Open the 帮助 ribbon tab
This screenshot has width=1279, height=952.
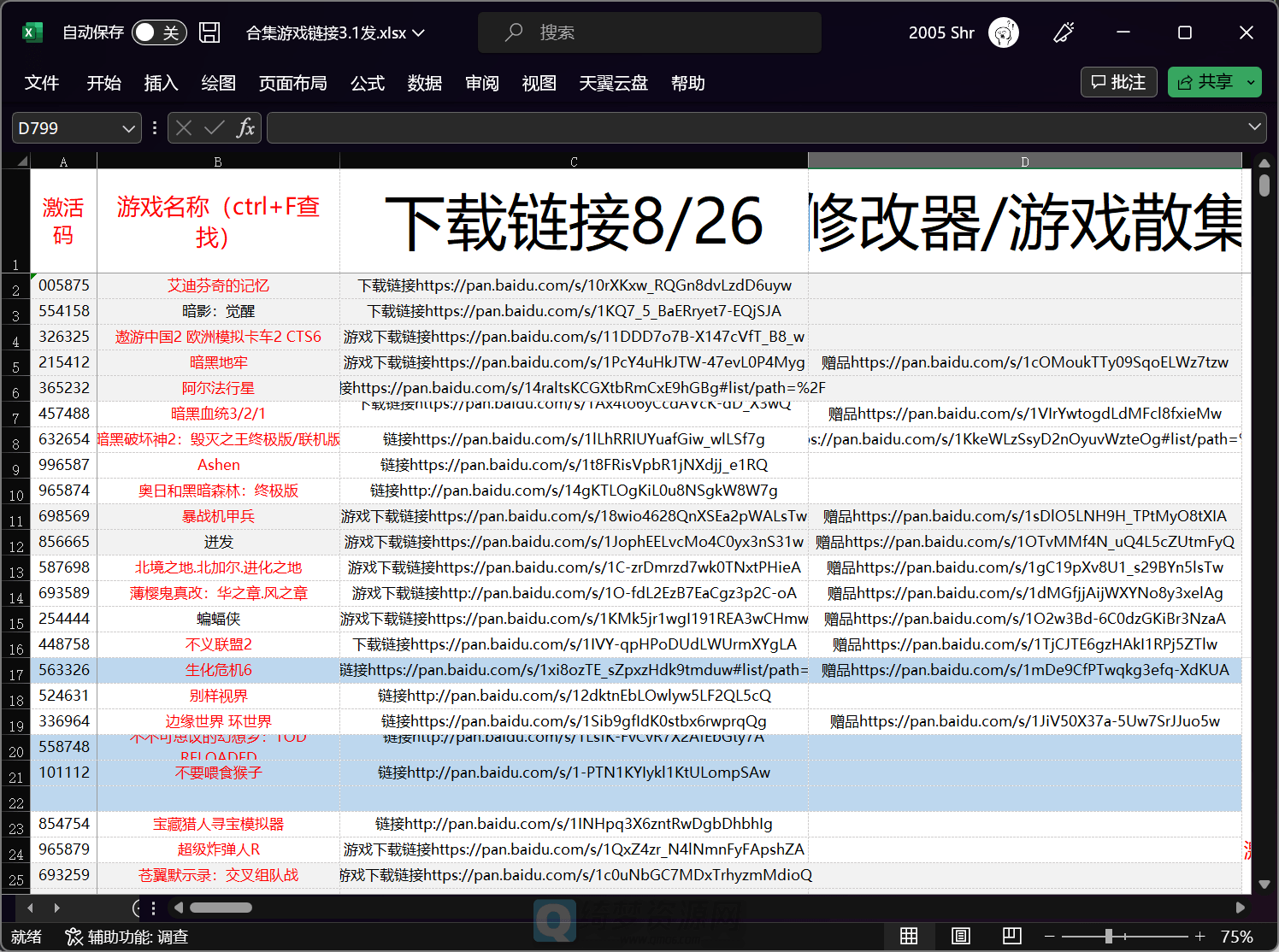(688, 83)
